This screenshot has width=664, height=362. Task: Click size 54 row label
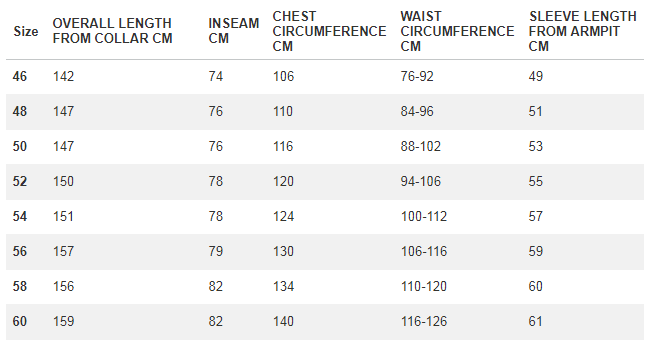(x=19, y=216)
